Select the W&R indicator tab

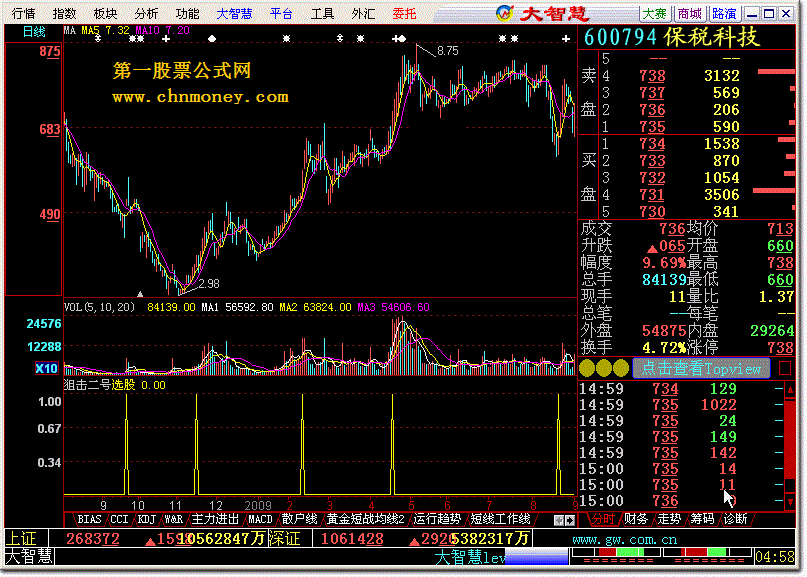click(x=174, y=519)
